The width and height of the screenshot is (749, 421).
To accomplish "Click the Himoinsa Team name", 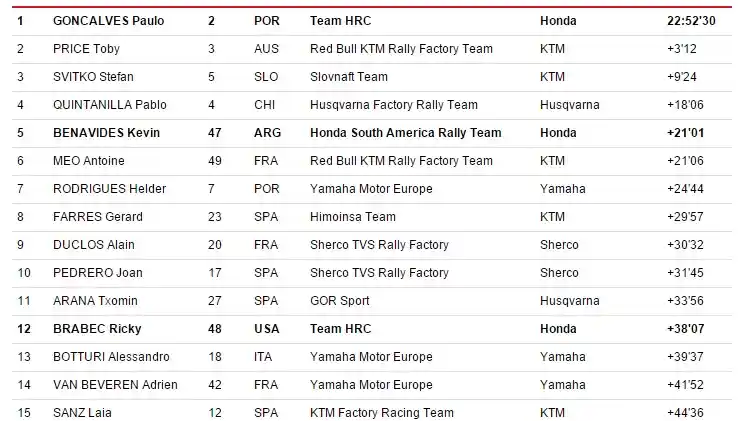I will (352, 216).
